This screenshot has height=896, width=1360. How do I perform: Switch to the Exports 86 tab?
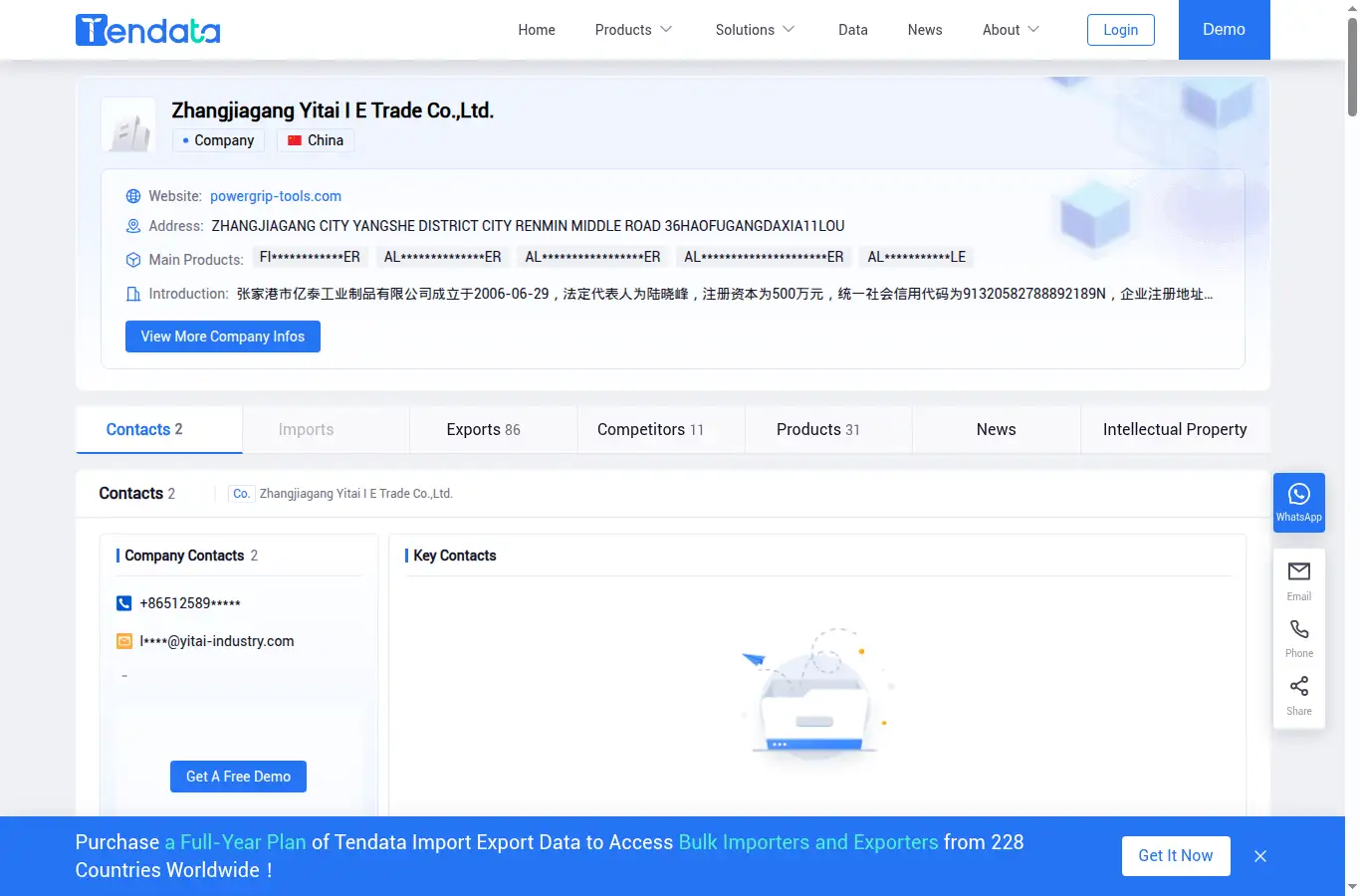pyautogui.click(x=494, y=429)
